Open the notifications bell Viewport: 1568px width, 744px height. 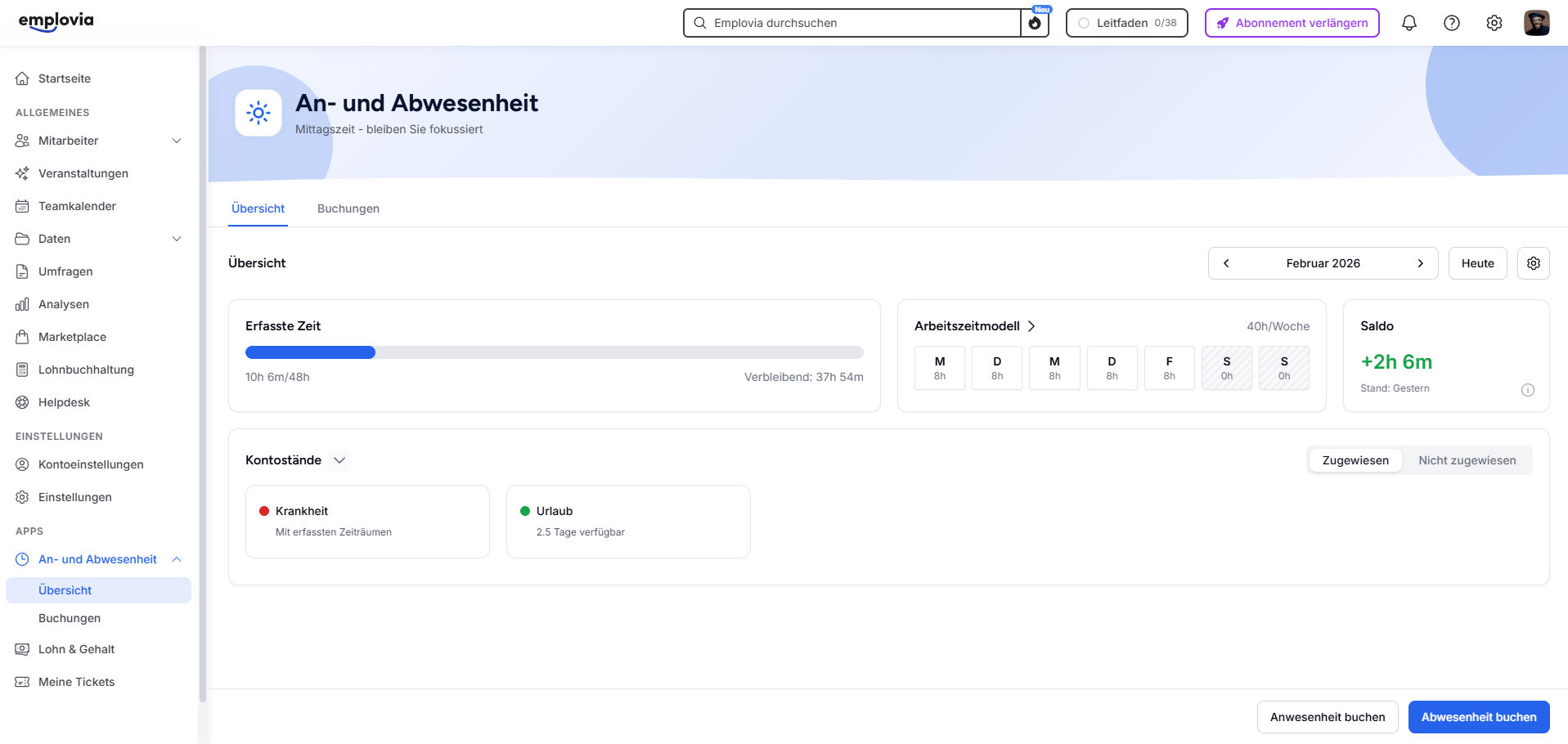pos(1409,23)
